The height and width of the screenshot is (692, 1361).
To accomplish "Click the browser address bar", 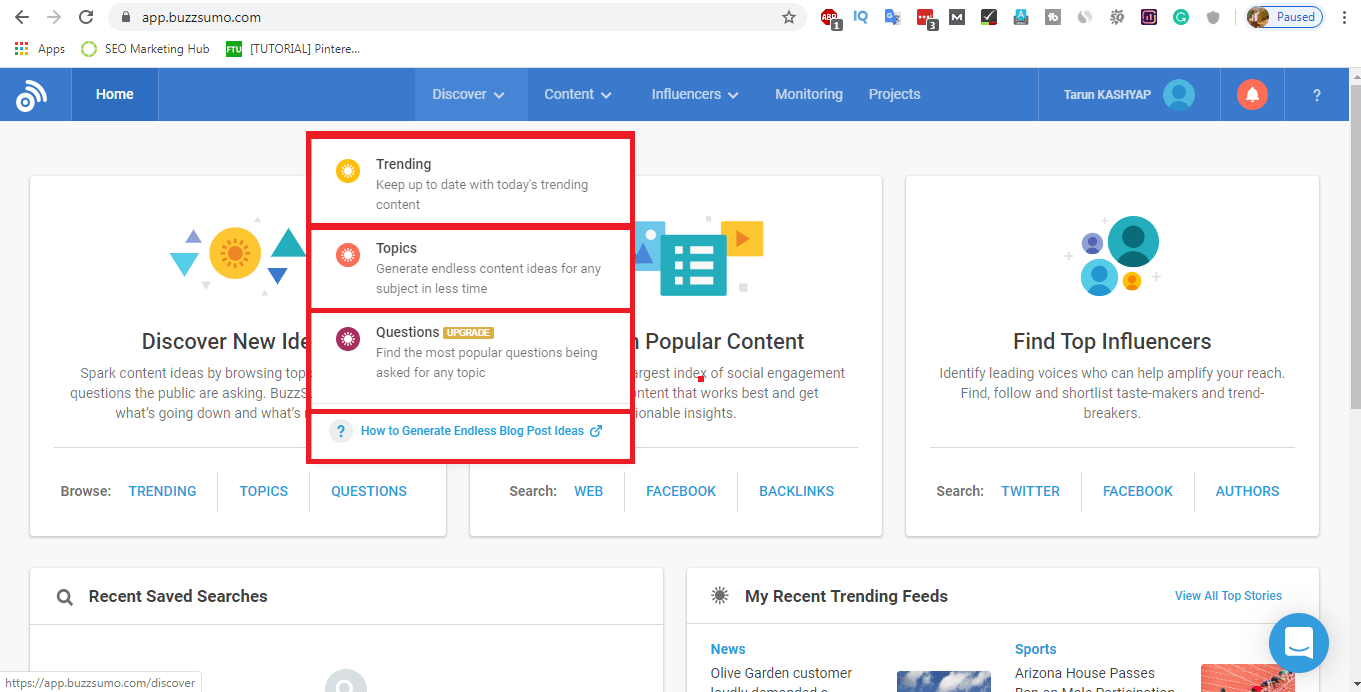I will click(450, 17).
